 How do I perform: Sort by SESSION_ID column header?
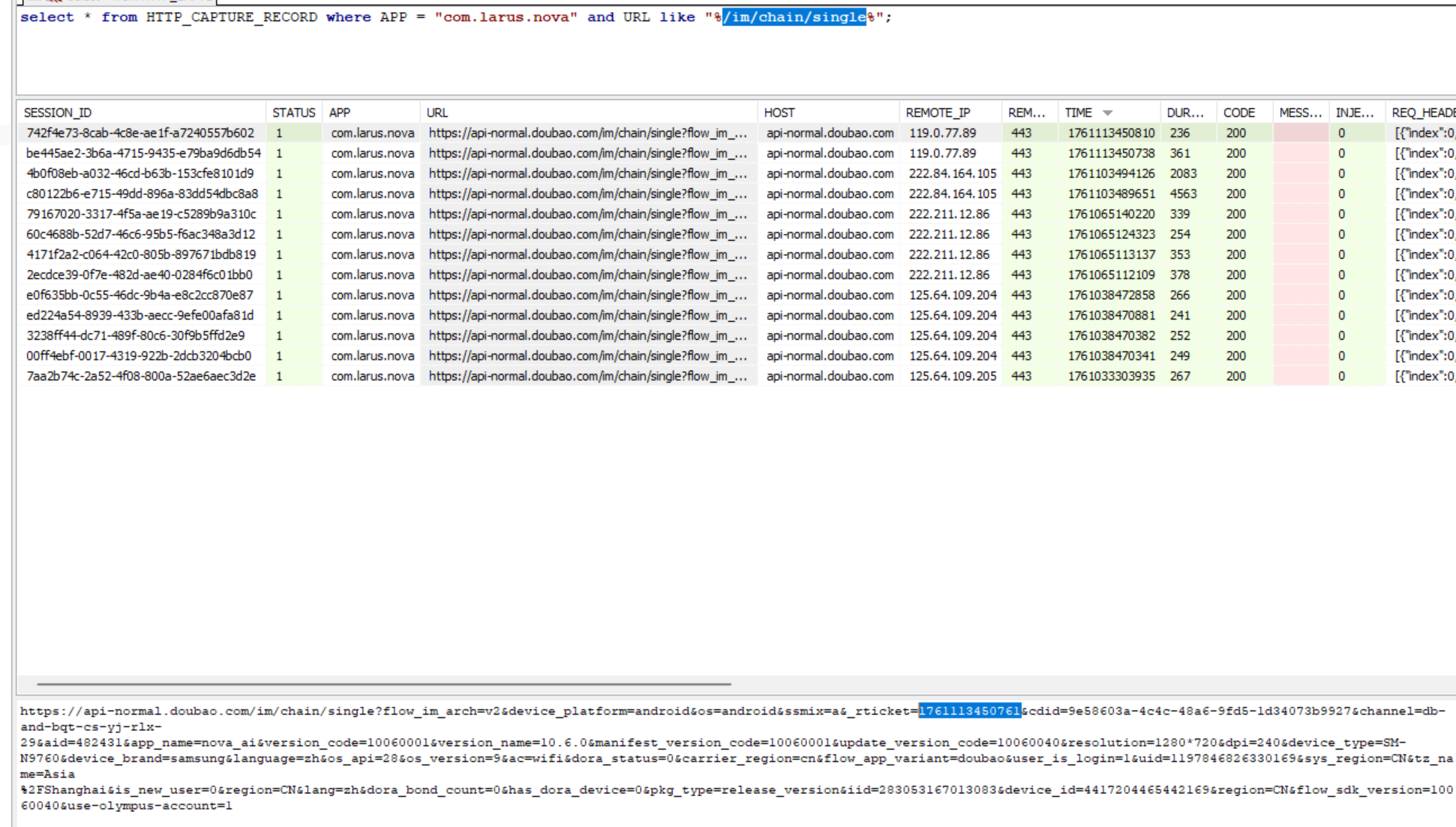(58, 113)
